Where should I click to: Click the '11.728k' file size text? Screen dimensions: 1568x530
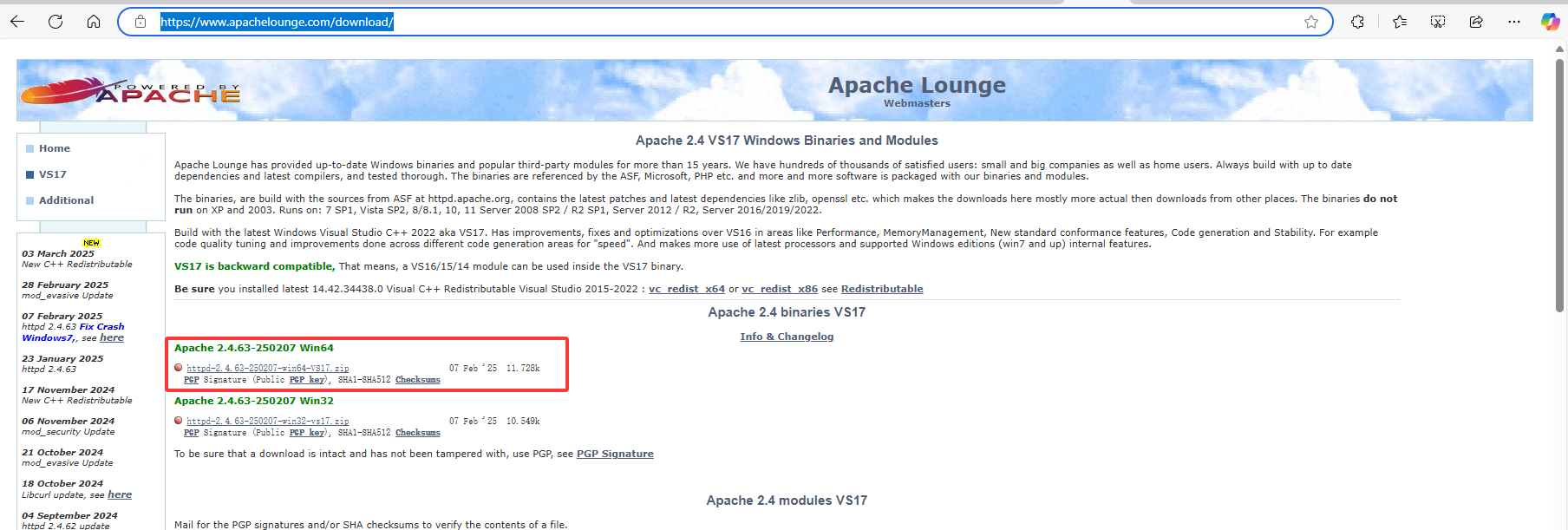[x=523, y=369]
